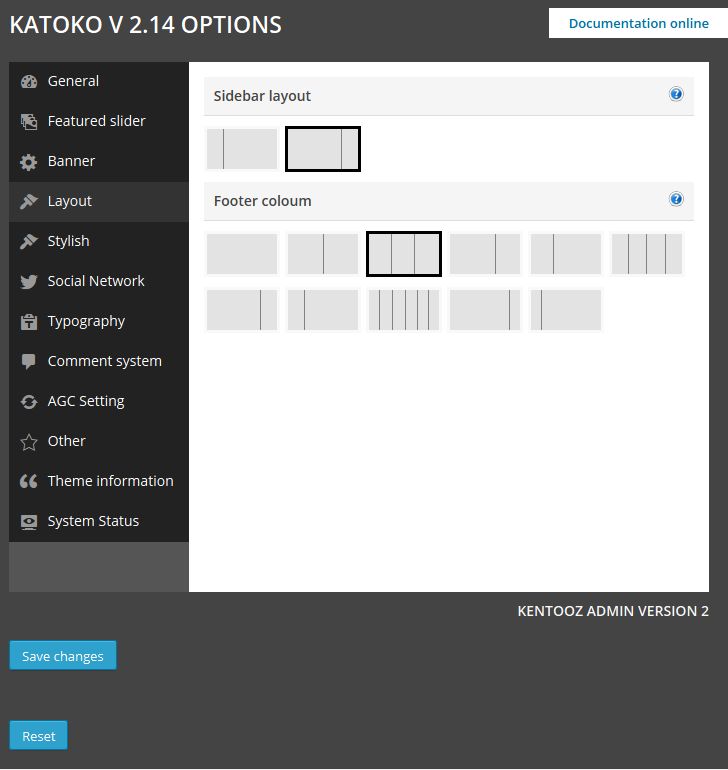Select the right sidebar layout option
Image resolution: width=728 pixels, height=770 pixels.
pyautogui.click(x=322, y=149)
